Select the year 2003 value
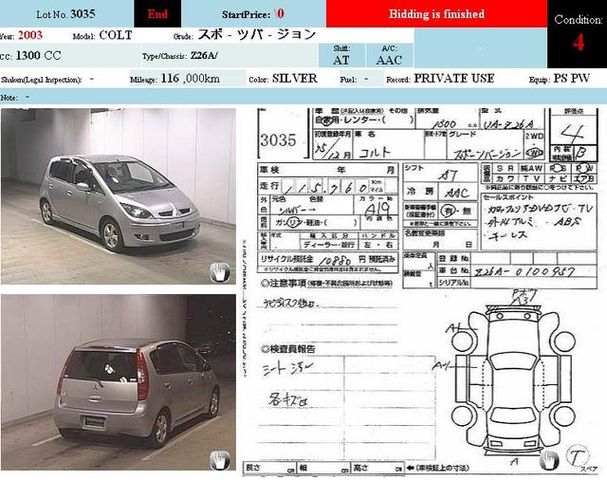The height and width of the screenshot is (480, 607). (x=30, y=35)
